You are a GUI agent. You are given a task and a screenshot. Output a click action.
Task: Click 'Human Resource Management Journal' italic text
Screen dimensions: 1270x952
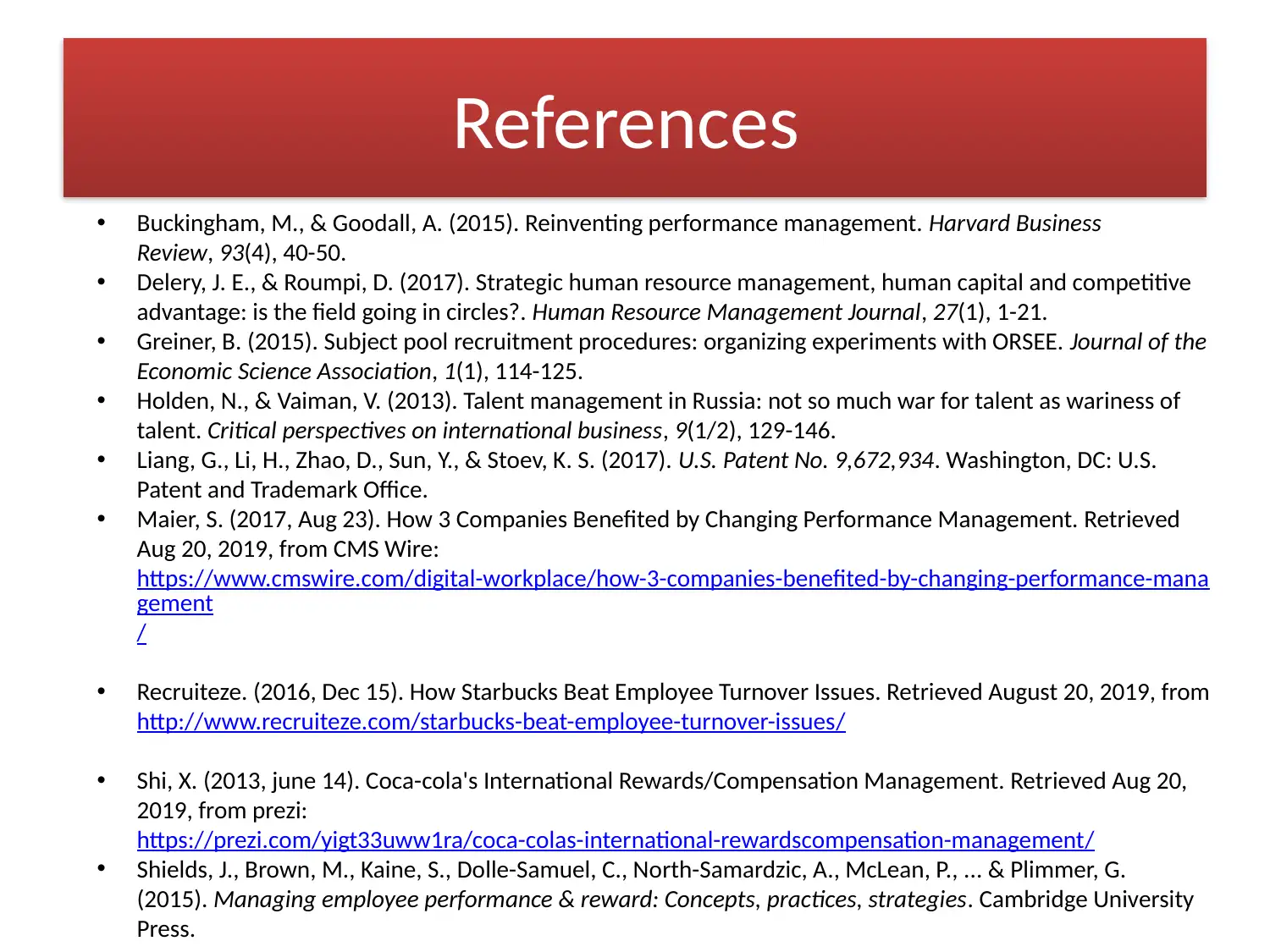726,312
